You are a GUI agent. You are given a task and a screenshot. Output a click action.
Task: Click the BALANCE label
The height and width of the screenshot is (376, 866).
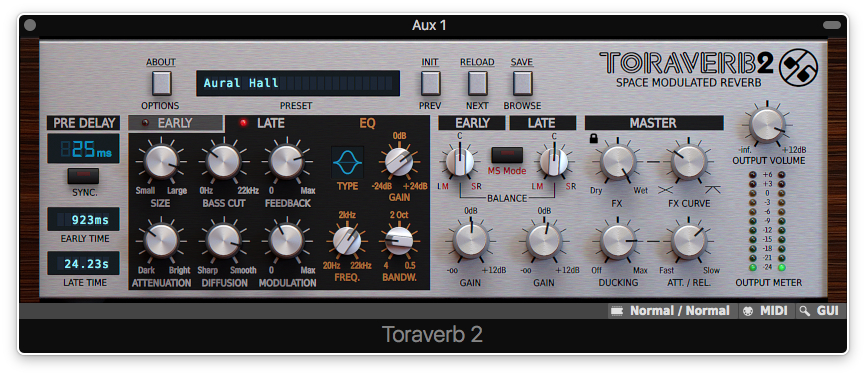[x=507, y=198]
